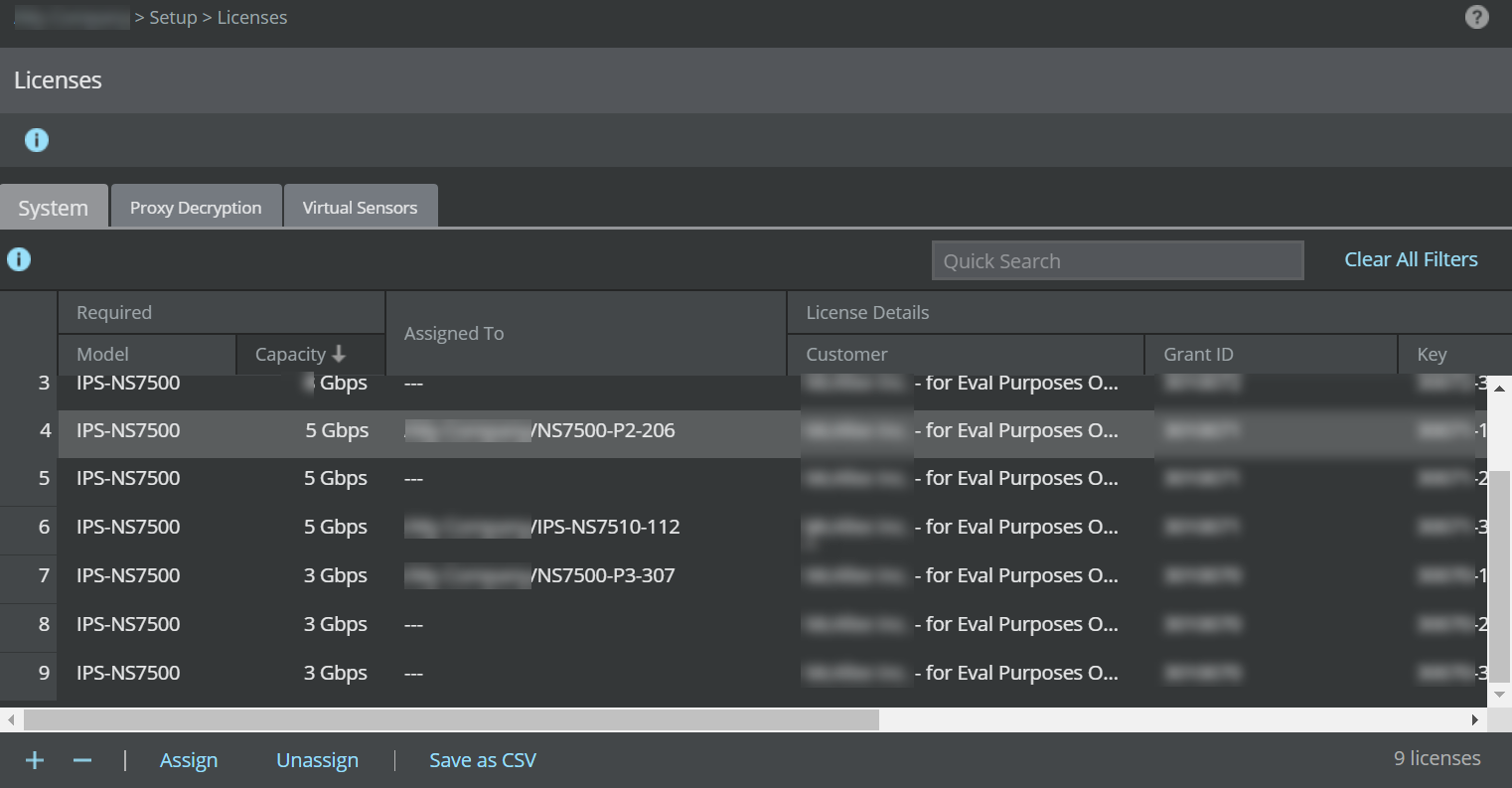Sort by Capacity using the arrow icon

coord(339,354)
